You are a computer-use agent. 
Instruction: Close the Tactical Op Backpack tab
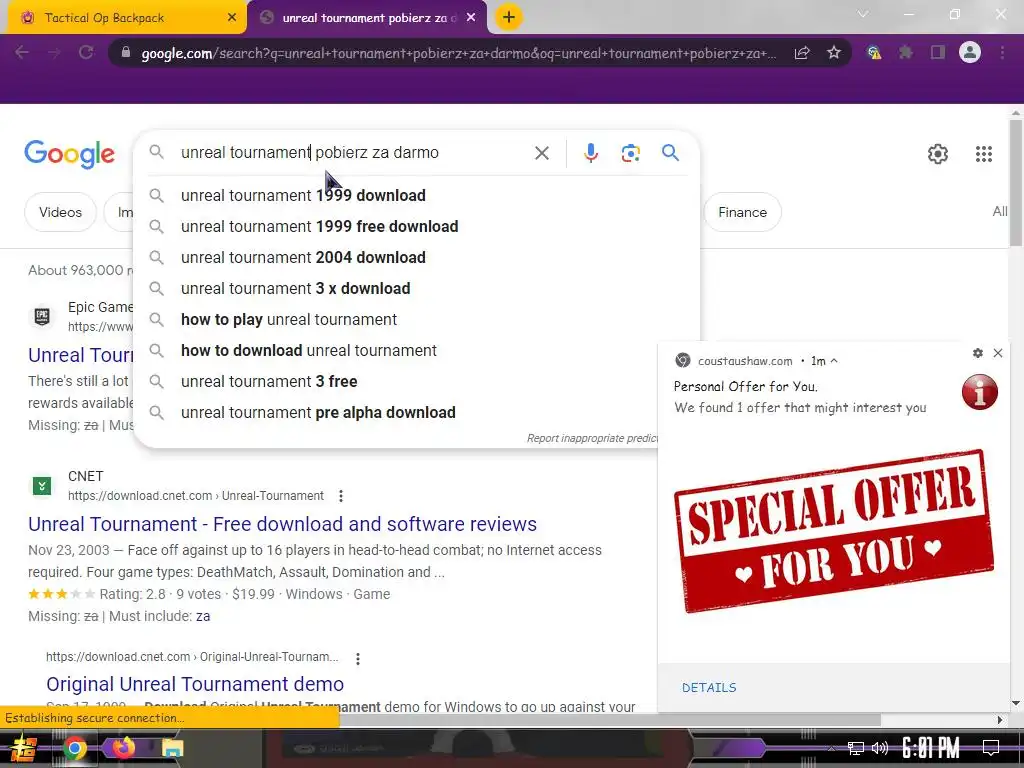(232, 18)
